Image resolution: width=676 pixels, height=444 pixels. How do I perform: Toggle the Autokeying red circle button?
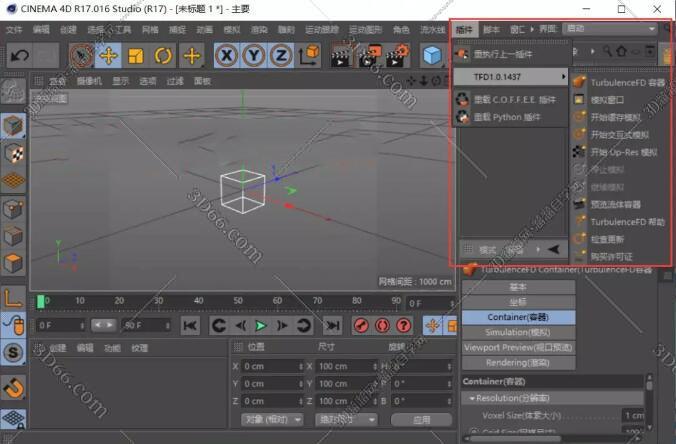(x=382, y=325)
